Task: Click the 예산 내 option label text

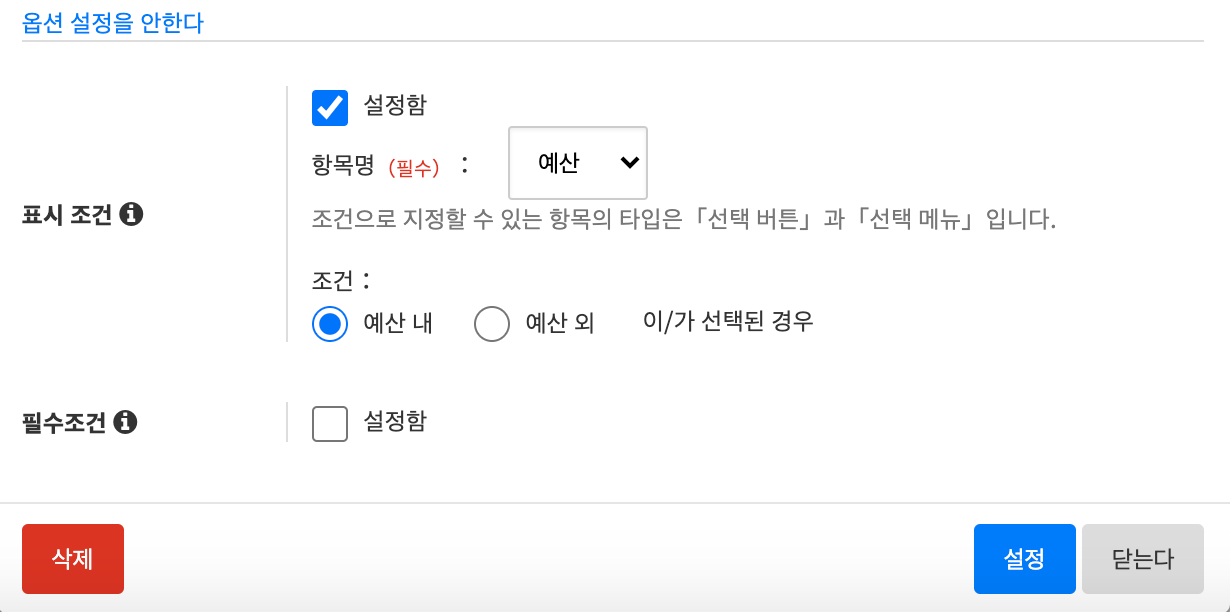Action: click(x=398, y=324)
